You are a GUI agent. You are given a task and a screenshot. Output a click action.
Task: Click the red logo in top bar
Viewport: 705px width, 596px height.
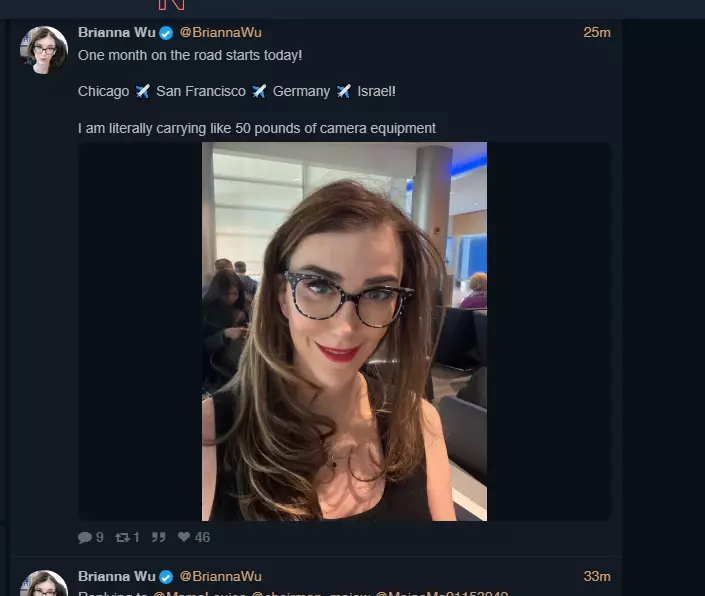coord(171,5)
